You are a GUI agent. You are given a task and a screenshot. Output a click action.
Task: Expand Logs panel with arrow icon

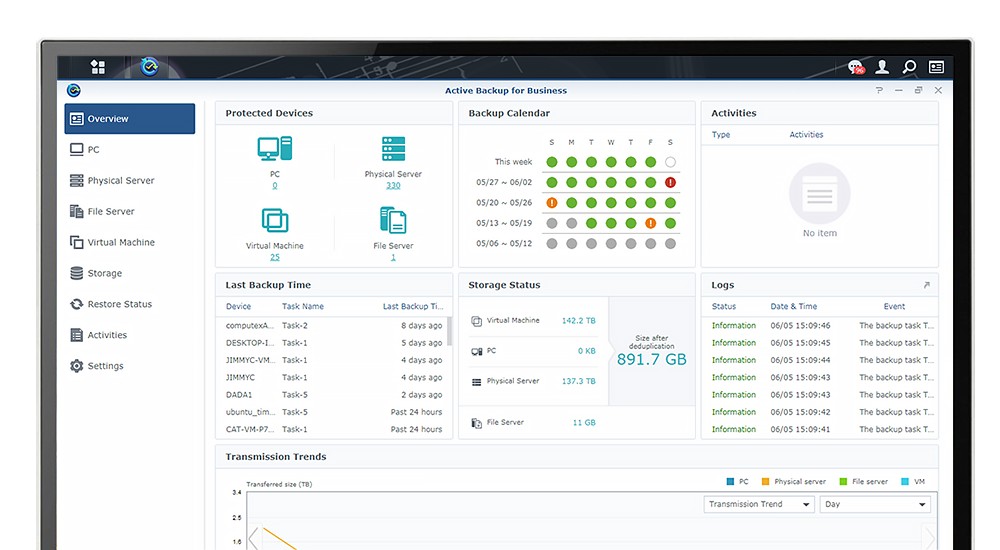[x=927, y=285]
